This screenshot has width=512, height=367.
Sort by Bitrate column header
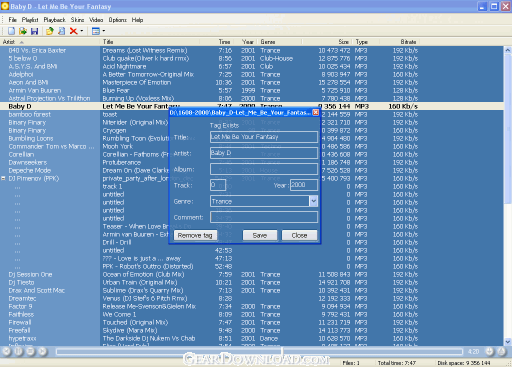tap(400, 42)
